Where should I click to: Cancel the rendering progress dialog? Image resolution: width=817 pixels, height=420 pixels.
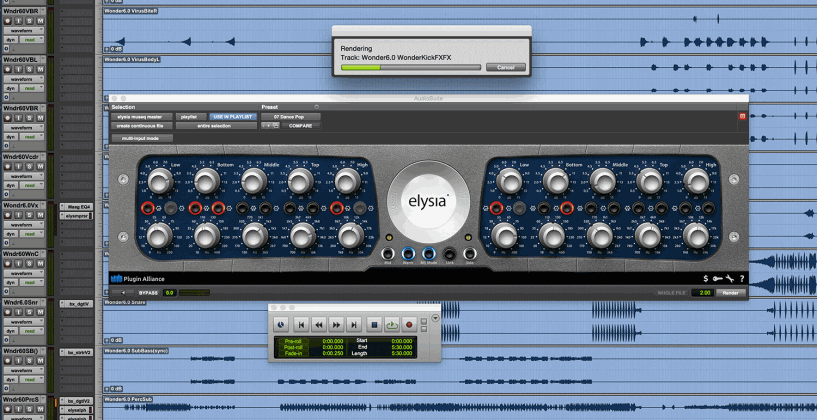pyautogui.click(x=505, y=67)
